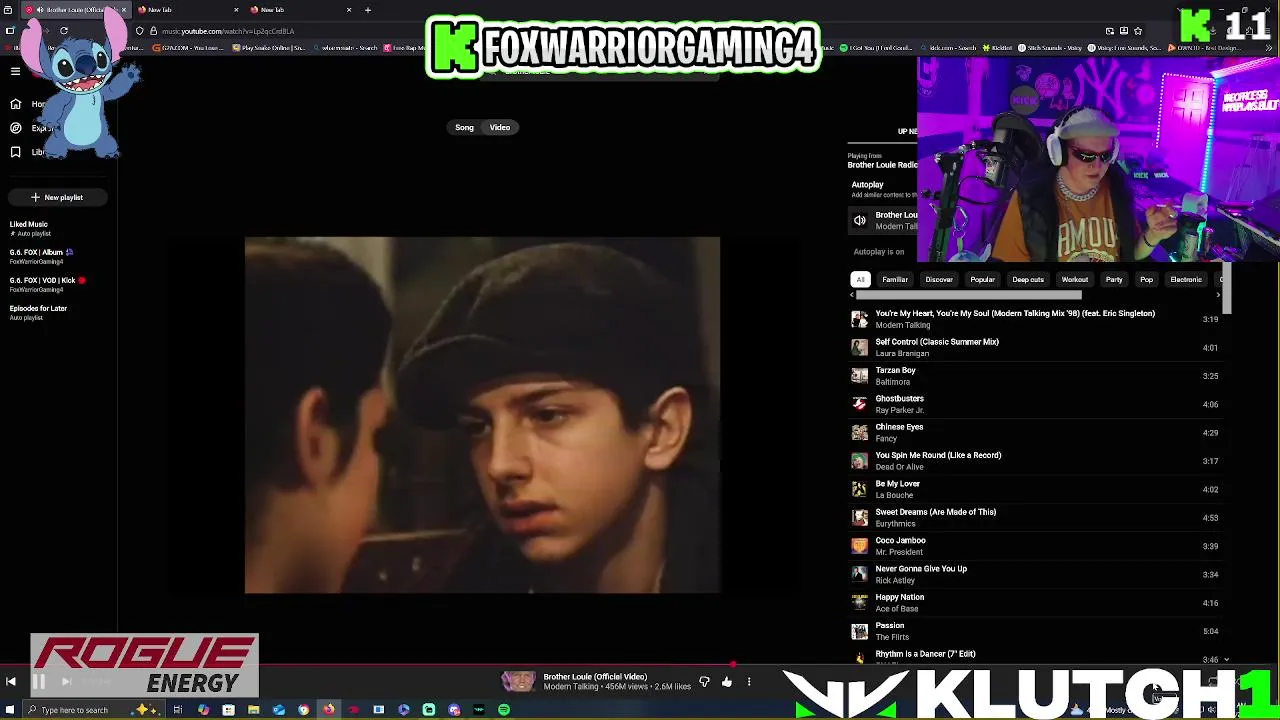
Task: Select the Workout filter chip
Action: 1075,279
